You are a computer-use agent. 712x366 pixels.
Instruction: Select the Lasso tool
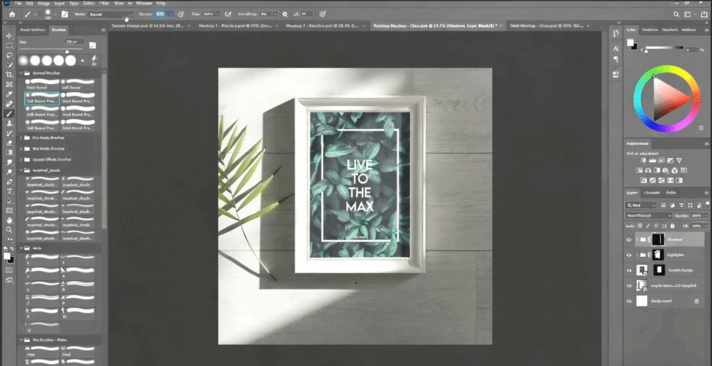9,55
